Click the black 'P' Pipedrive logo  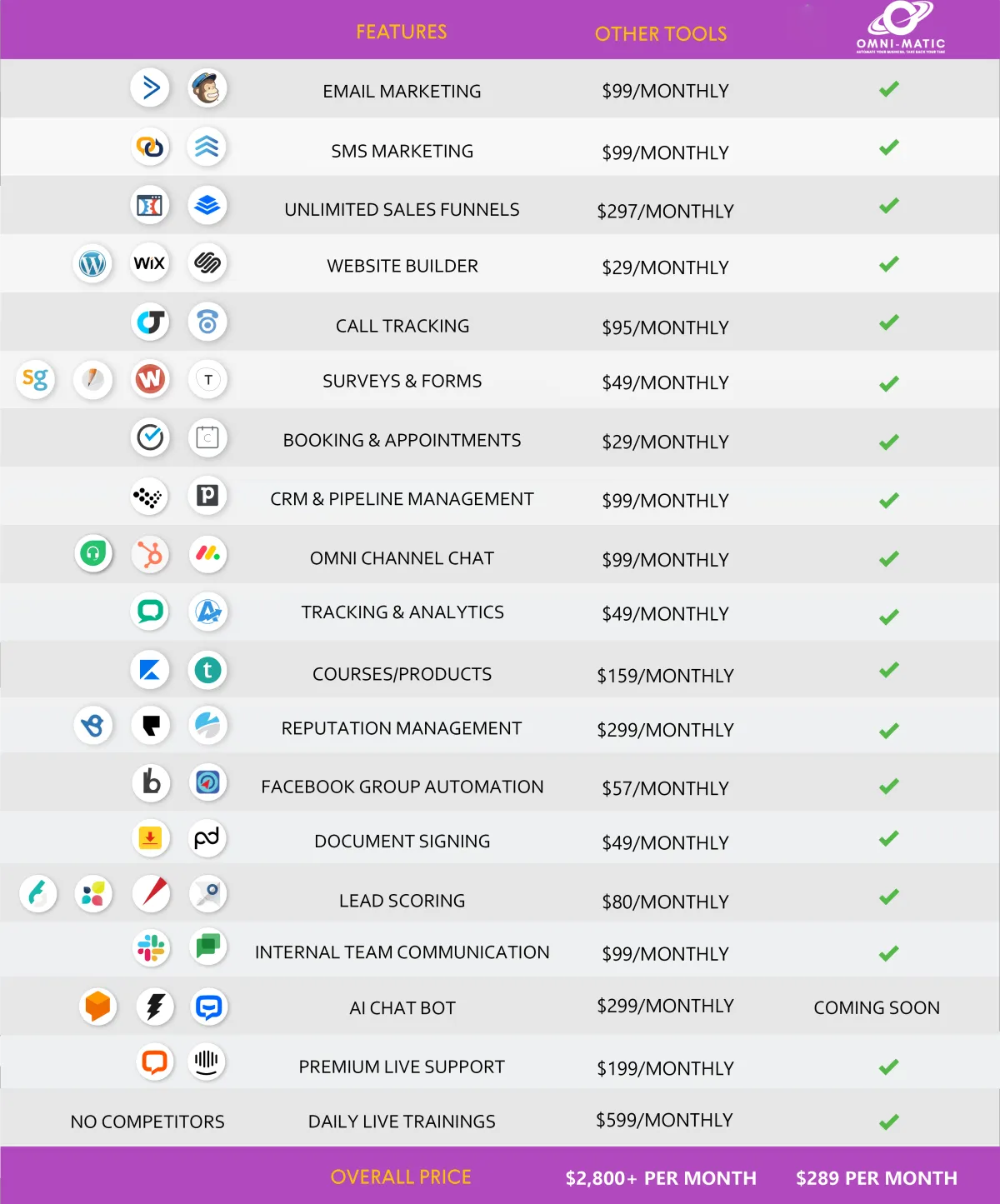point(207,497)
